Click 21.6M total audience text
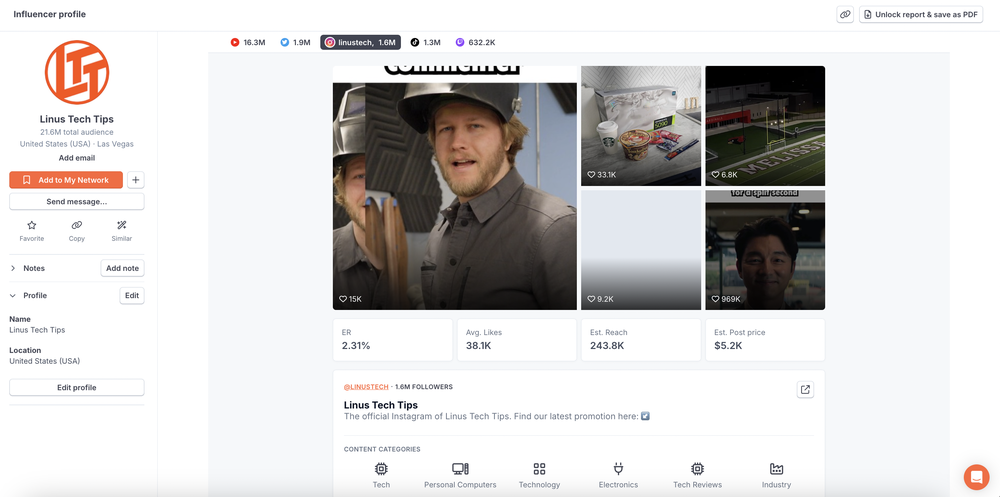The image size is (1000, 497). coord(77,132)
